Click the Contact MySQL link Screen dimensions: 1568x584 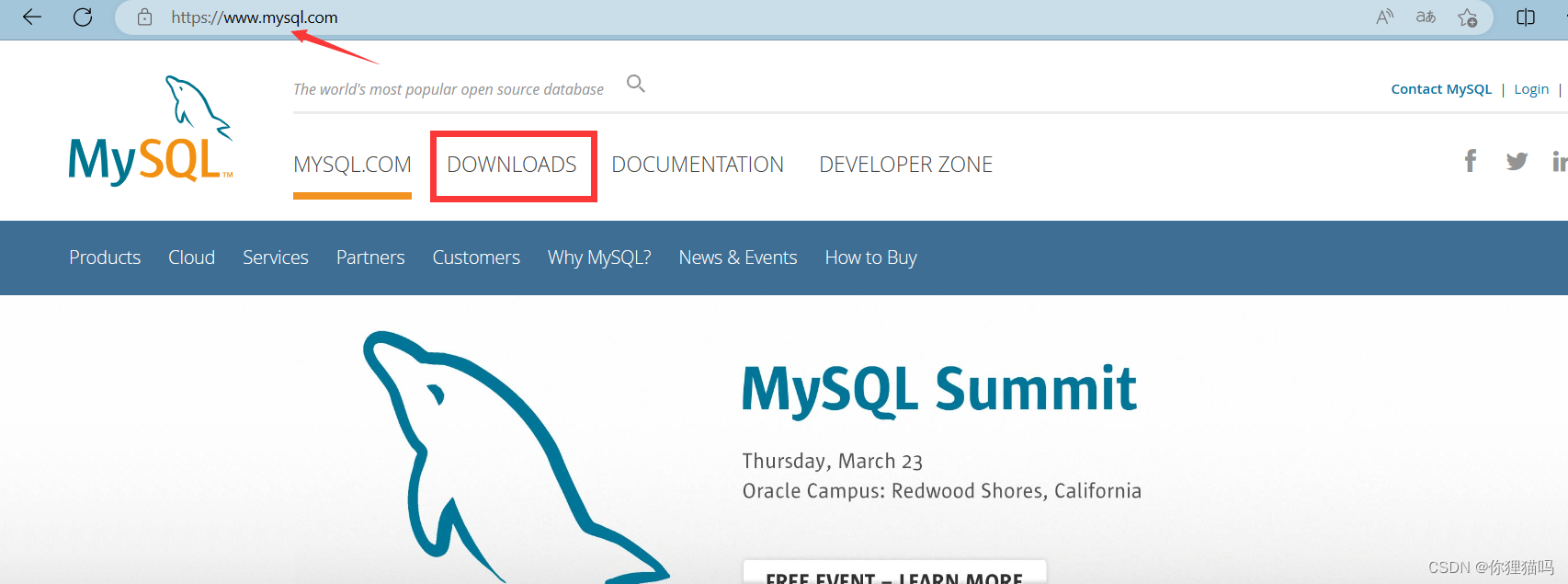coord(1441,89)
